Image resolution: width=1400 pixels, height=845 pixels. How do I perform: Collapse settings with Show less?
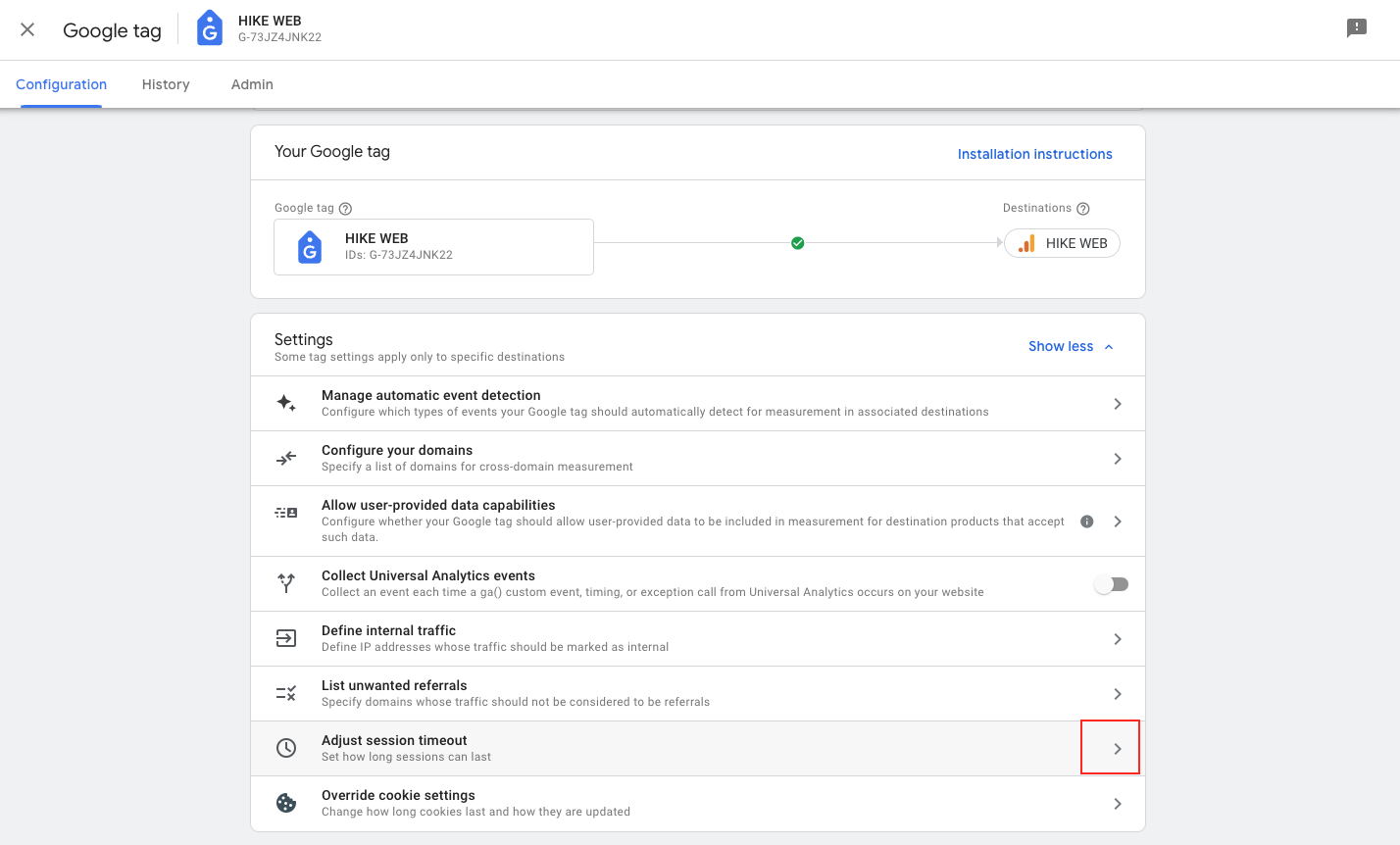pyautogui.click(x=1071, y=346)
